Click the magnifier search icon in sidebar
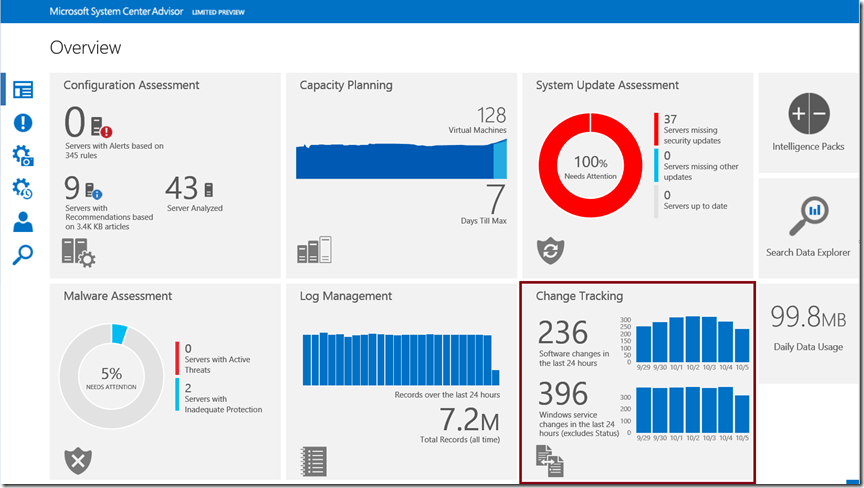This screenshot has height=488, width=864. point(22,255)
